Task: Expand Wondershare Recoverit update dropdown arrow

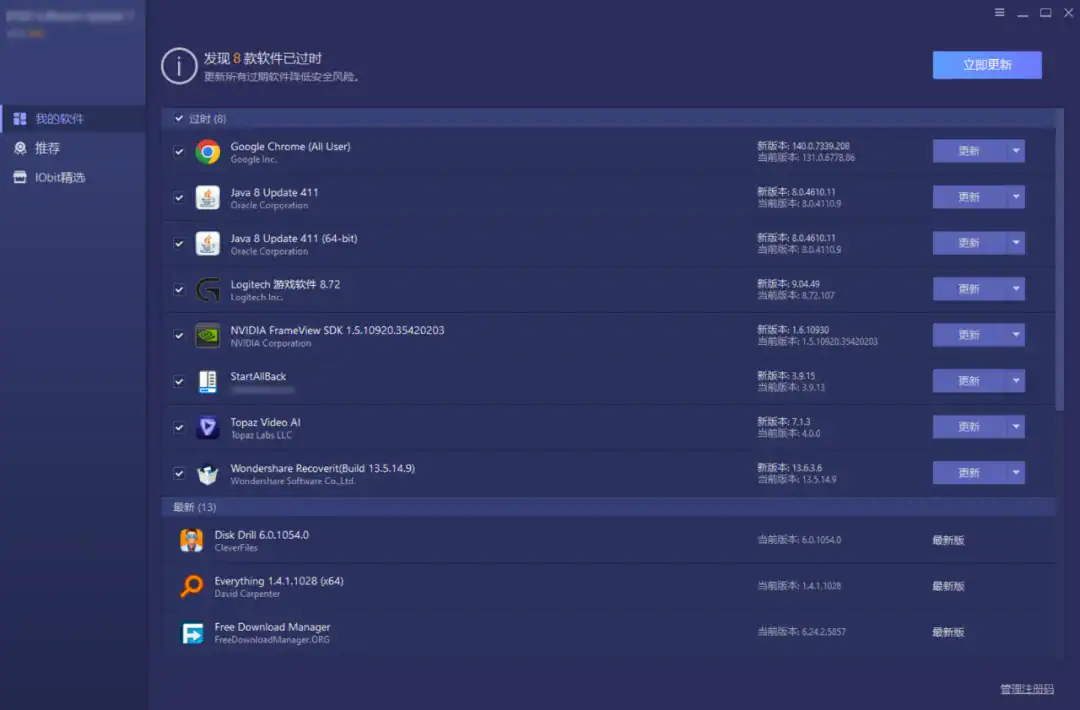Action: [1016, 472]
